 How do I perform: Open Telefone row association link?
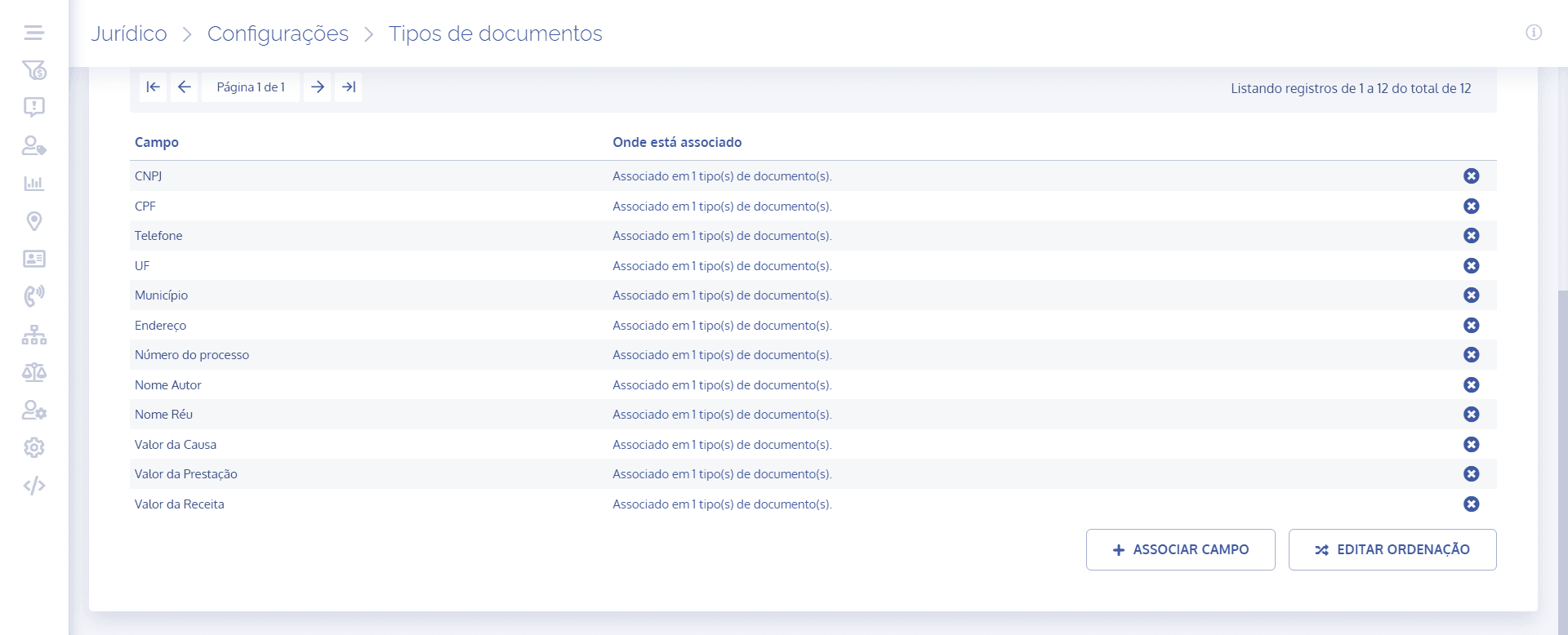(x=722, y=235)
